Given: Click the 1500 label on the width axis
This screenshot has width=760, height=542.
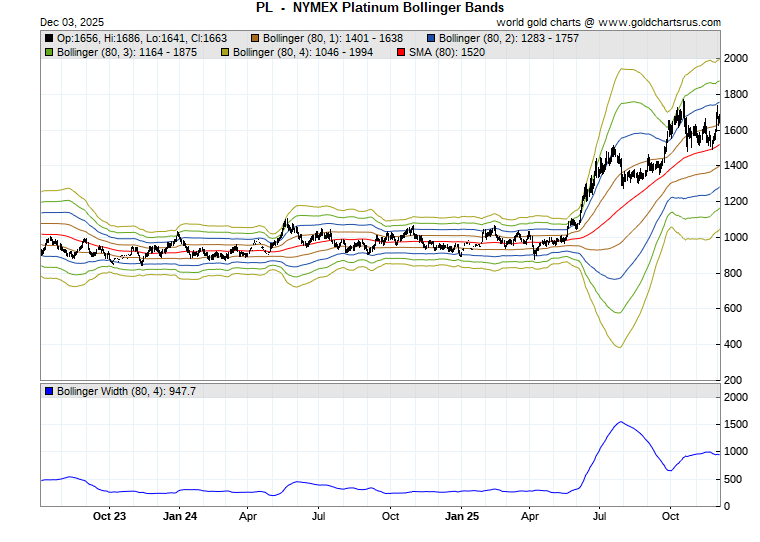Looking at the screenshot, I should coord(737,425).
